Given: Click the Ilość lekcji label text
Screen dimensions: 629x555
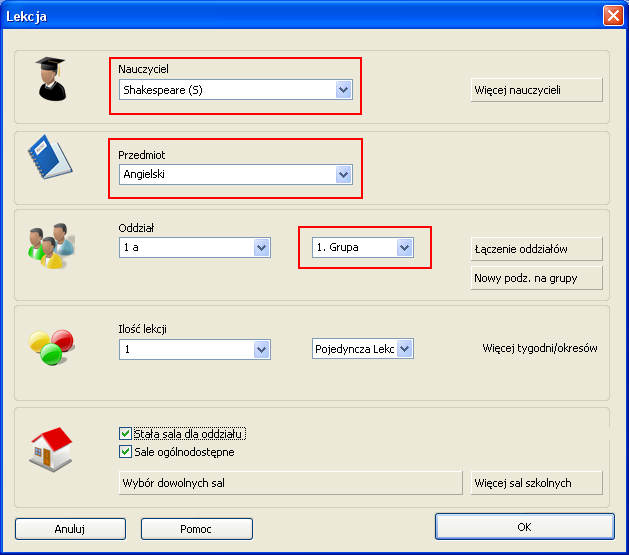Looking at the screenshot, I should [142, 329].
